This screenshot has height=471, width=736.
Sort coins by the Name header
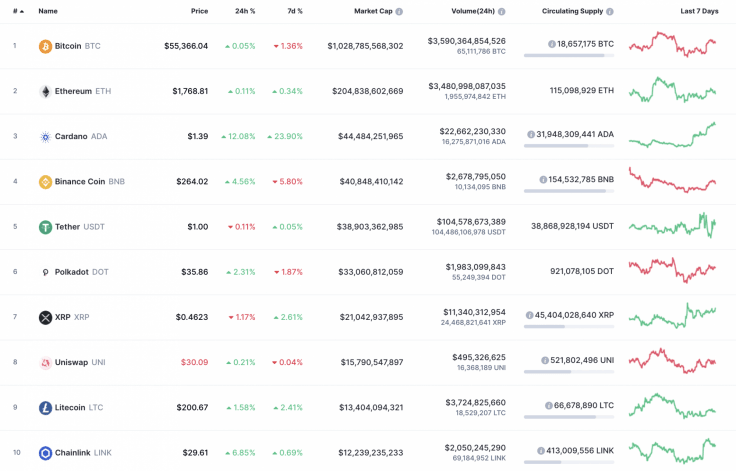[x=48, y=11]
